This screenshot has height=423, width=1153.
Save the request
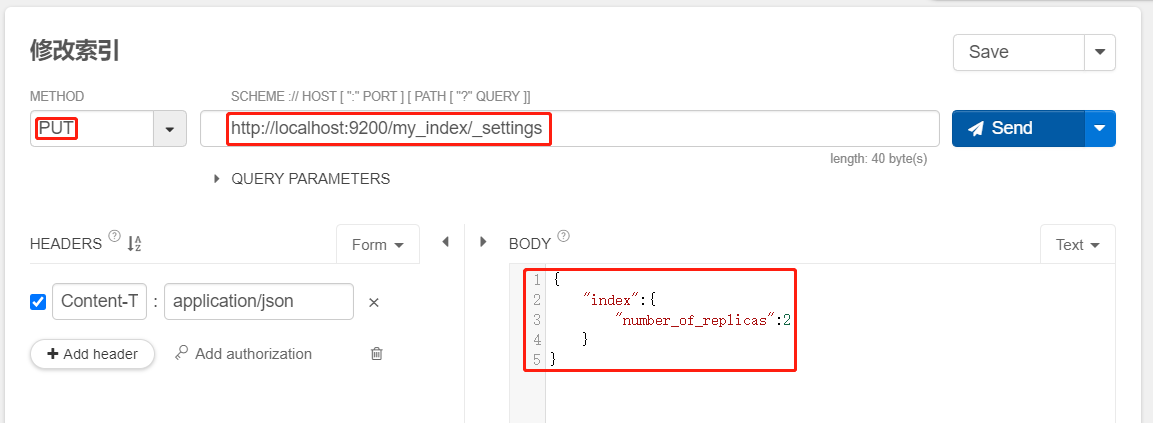click(x=1019, y=52)
